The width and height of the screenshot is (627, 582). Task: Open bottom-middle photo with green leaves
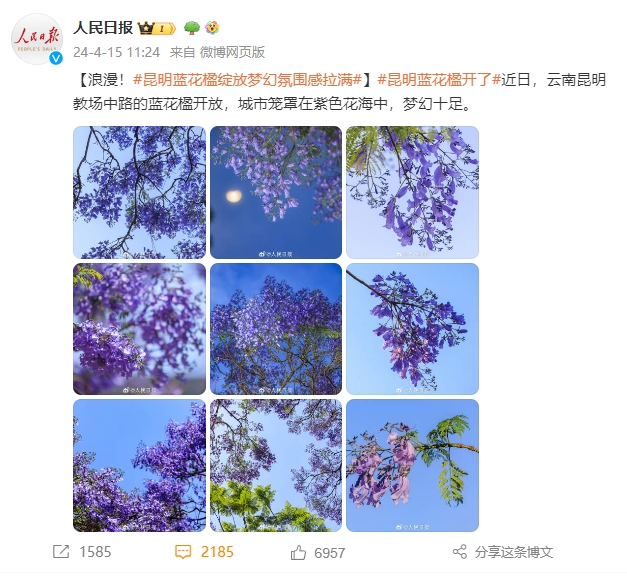tap(276, 465)
